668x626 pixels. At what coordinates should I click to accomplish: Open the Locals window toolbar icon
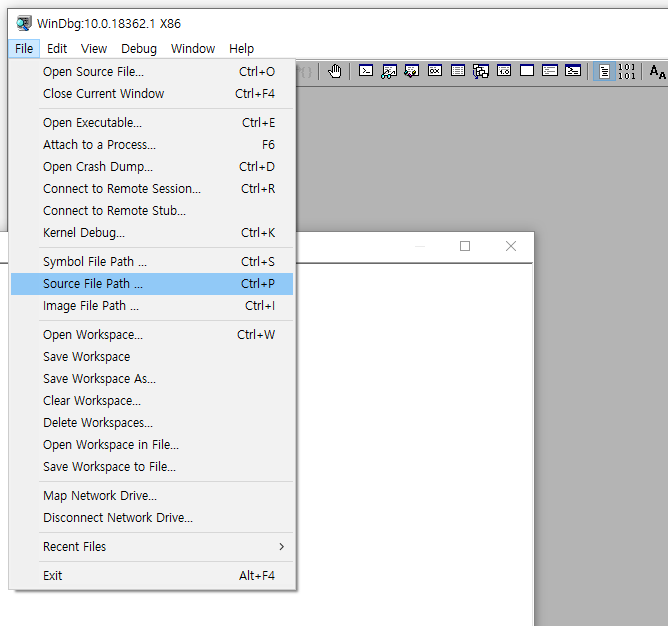(412, 71)
